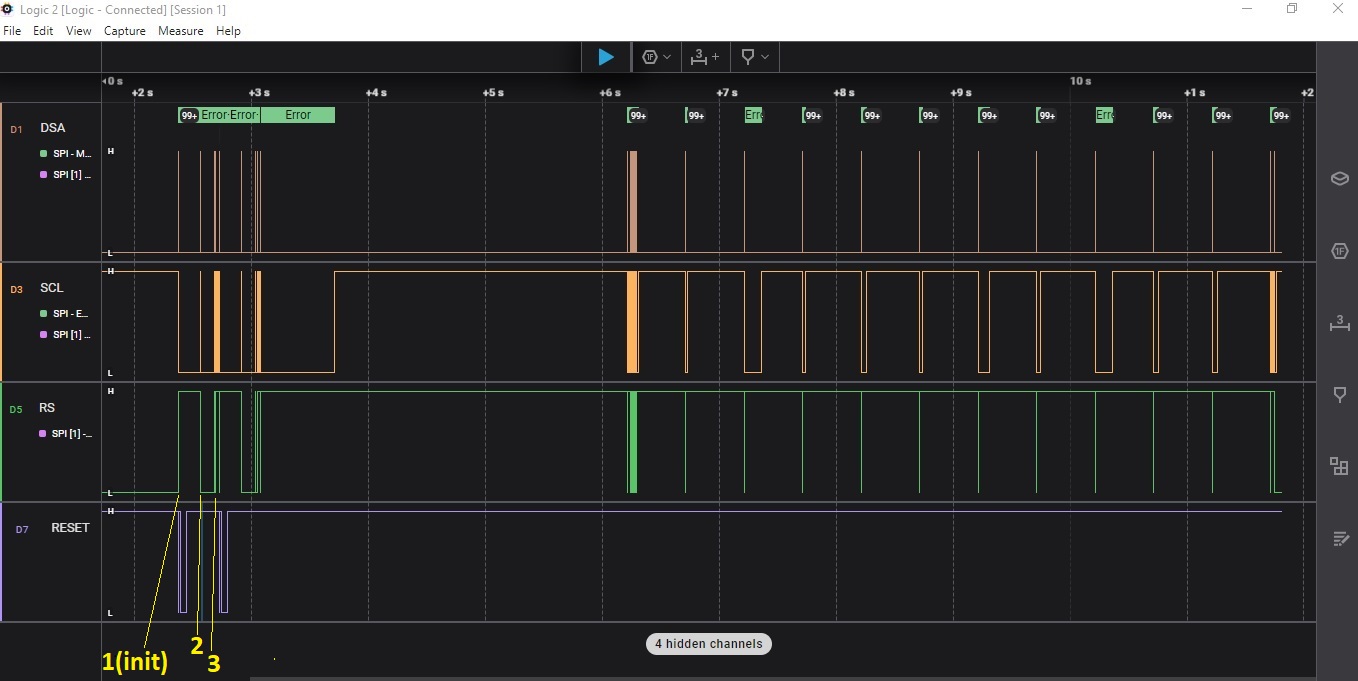Select the D3 SCL channel label
The width and height of the screenshot is (1358, 681).
click(x=51, y=288)
